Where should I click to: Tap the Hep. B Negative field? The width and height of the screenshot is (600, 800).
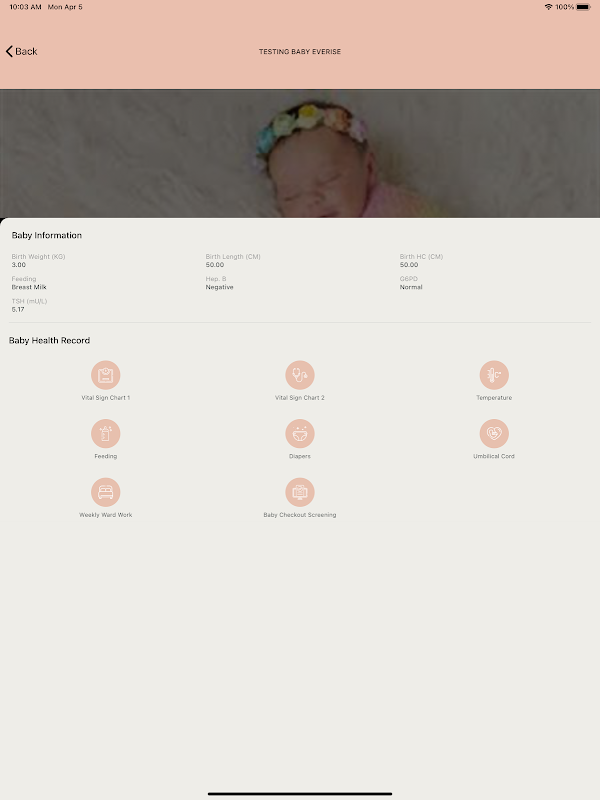coord(219,283)
